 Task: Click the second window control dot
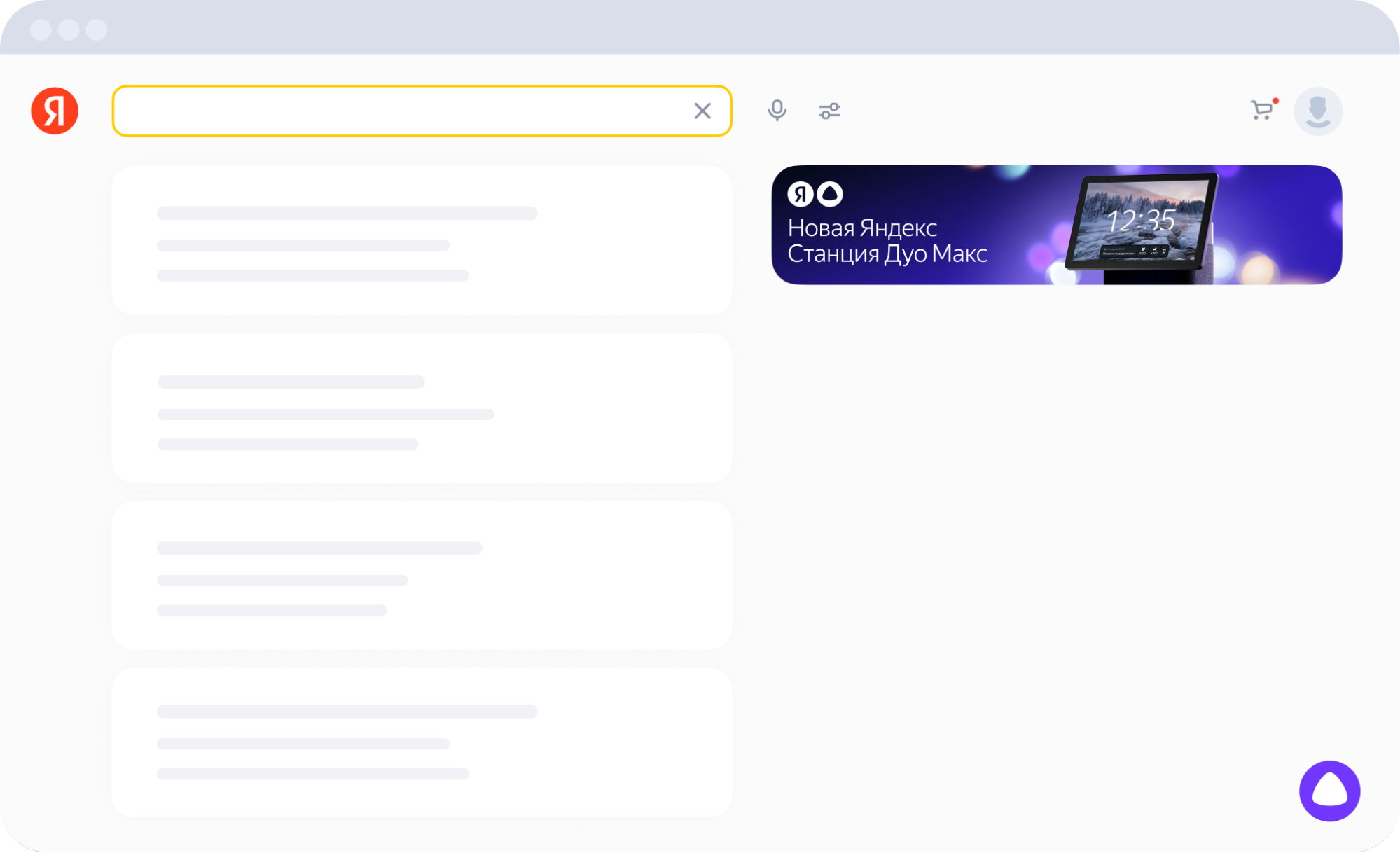pos(69,29)
